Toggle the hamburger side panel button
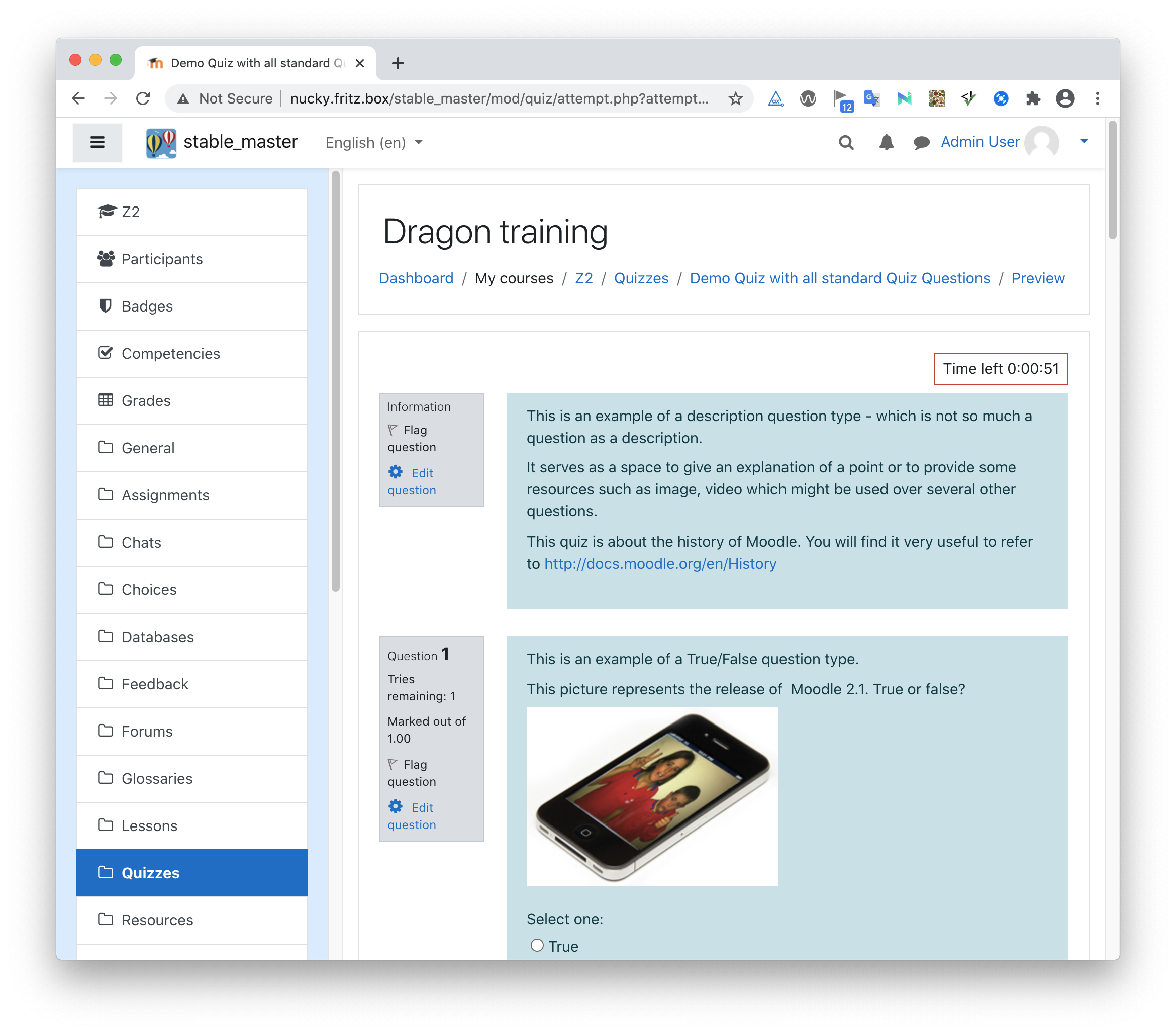 (97, 142)
